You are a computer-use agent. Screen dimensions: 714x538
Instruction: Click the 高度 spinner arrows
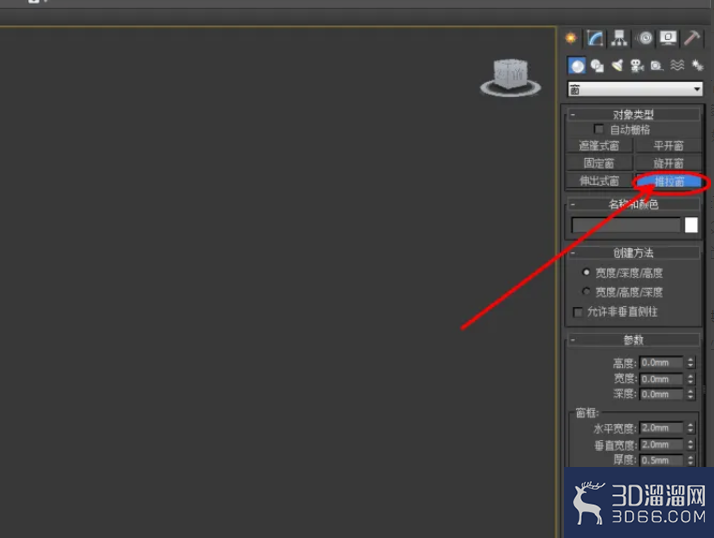(690, 363)
